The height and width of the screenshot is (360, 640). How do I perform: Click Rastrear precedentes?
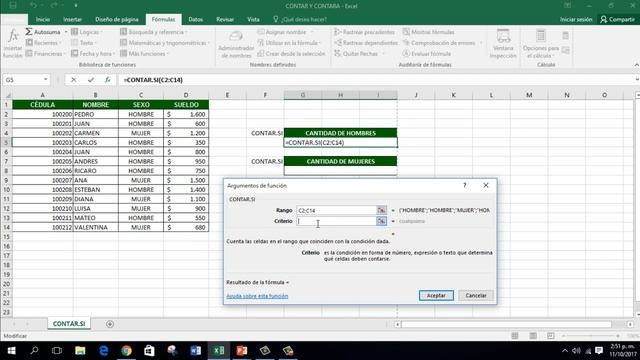pyautogui.click(x=364, y=32)
